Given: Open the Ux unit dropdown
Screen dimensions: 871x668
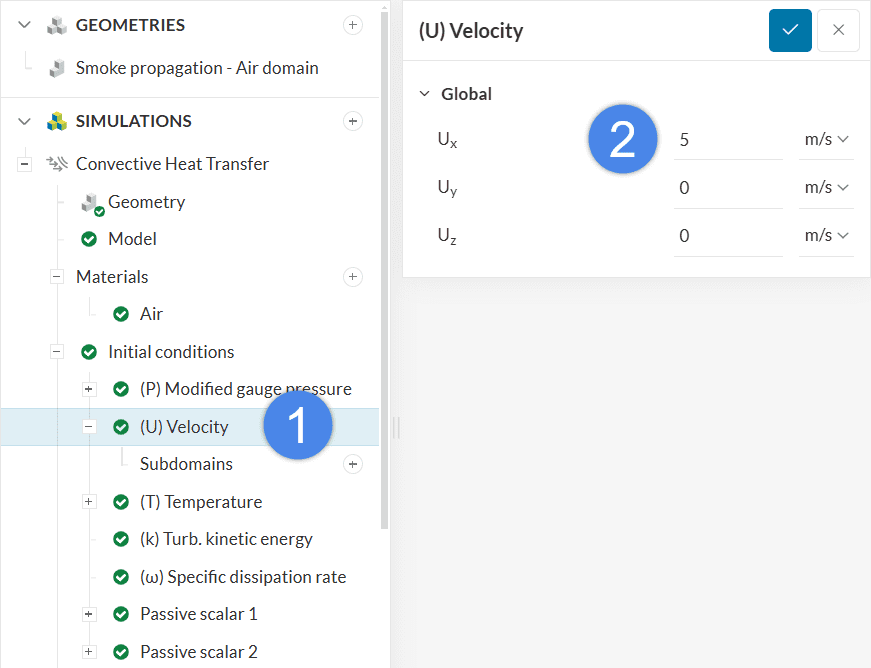Looking at the screenshot, I should 825,140.
